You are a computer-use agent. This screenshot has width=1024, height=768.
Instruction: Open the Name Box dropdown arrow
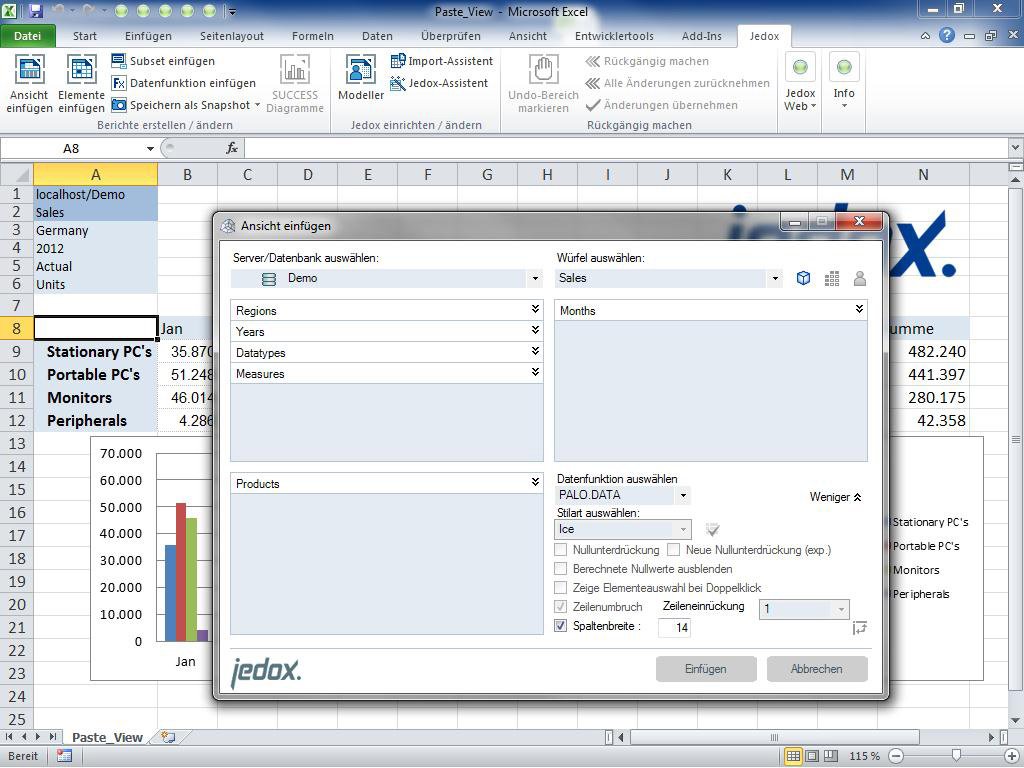click(x=150, y=148)
